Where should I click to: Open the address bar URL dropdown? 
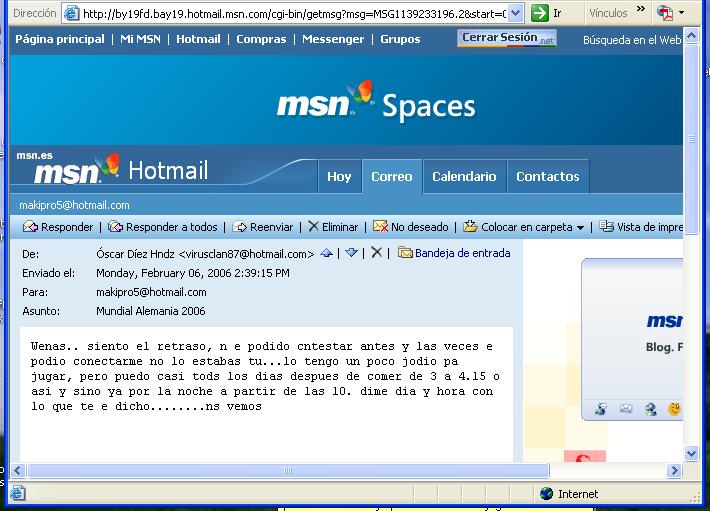pyautogui.click(x=515, y=13)
